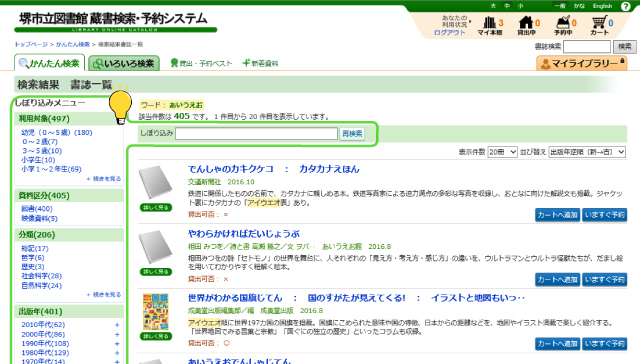This screenshot has width=640, height=364.
Task: Open the 表示件数 20冊 dropdown
Action: 502,152
